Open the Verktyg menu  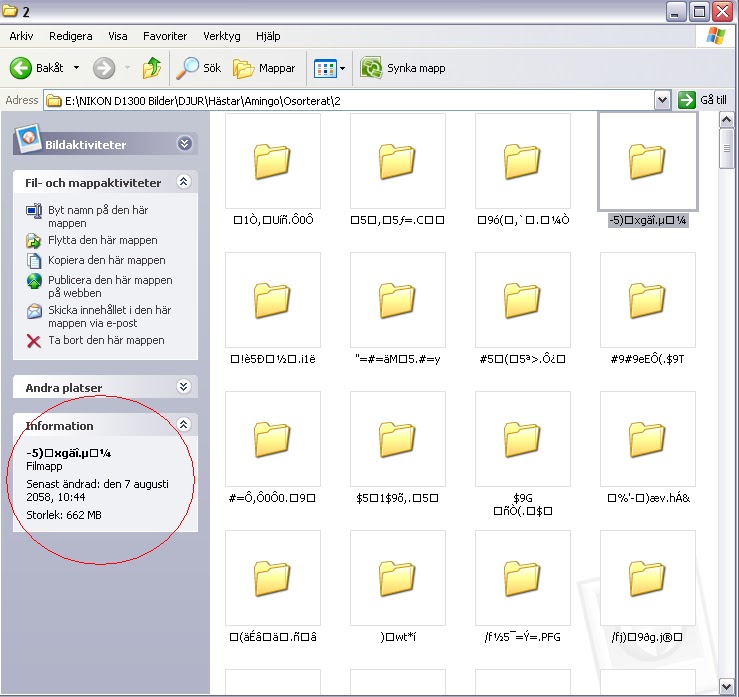pos(221,36)
